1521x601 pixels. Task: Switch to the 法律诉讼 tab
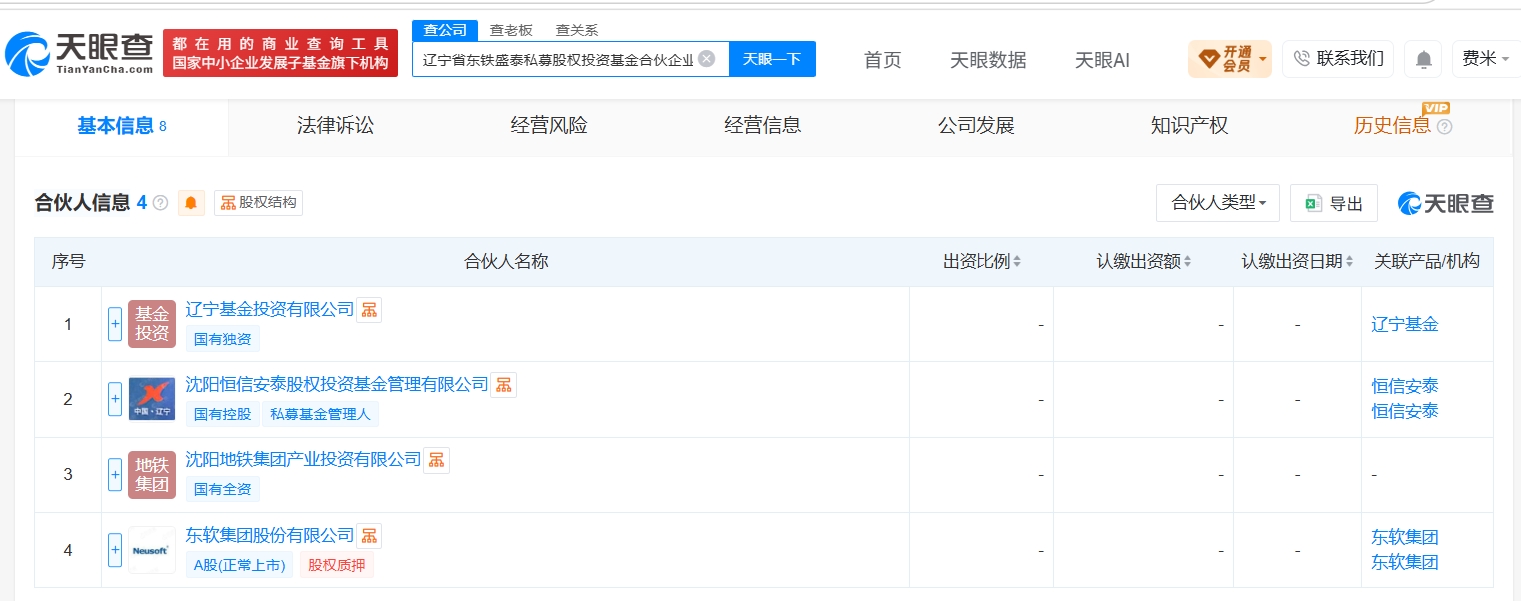[335, 126]
